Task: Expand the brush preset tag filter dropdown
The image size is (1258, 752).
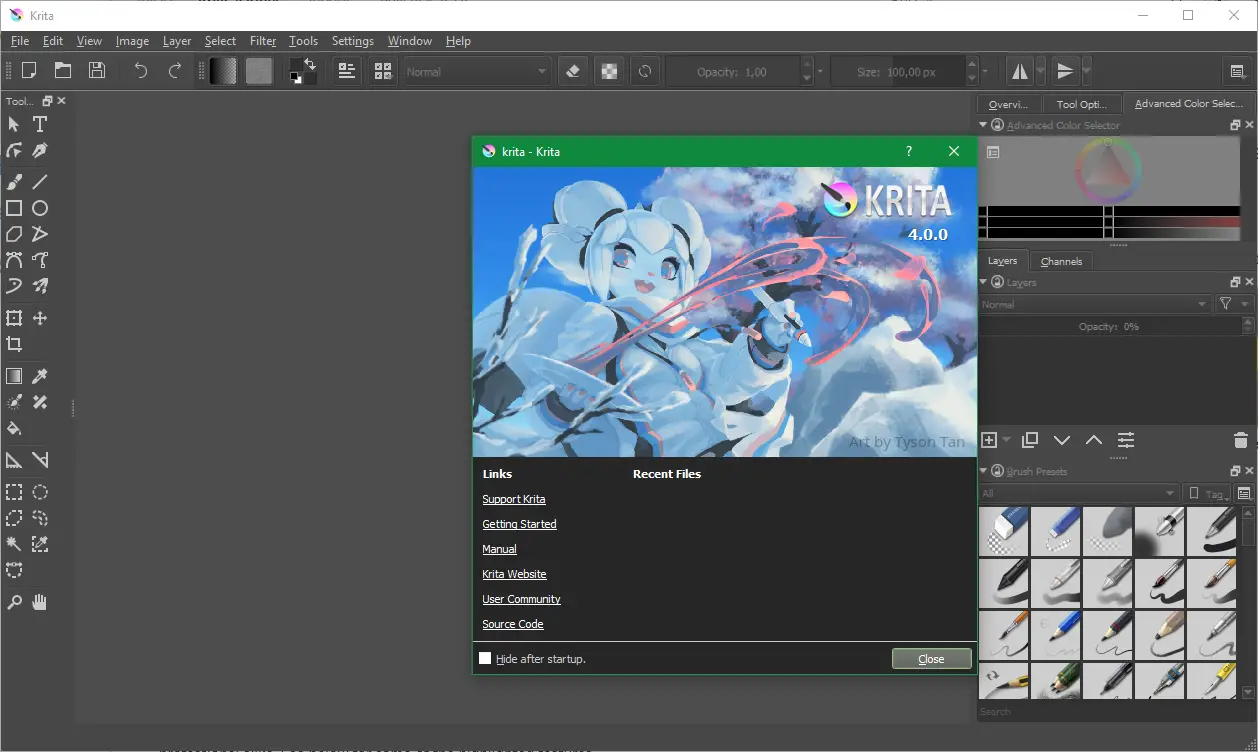Action: tap(1077, 494)
